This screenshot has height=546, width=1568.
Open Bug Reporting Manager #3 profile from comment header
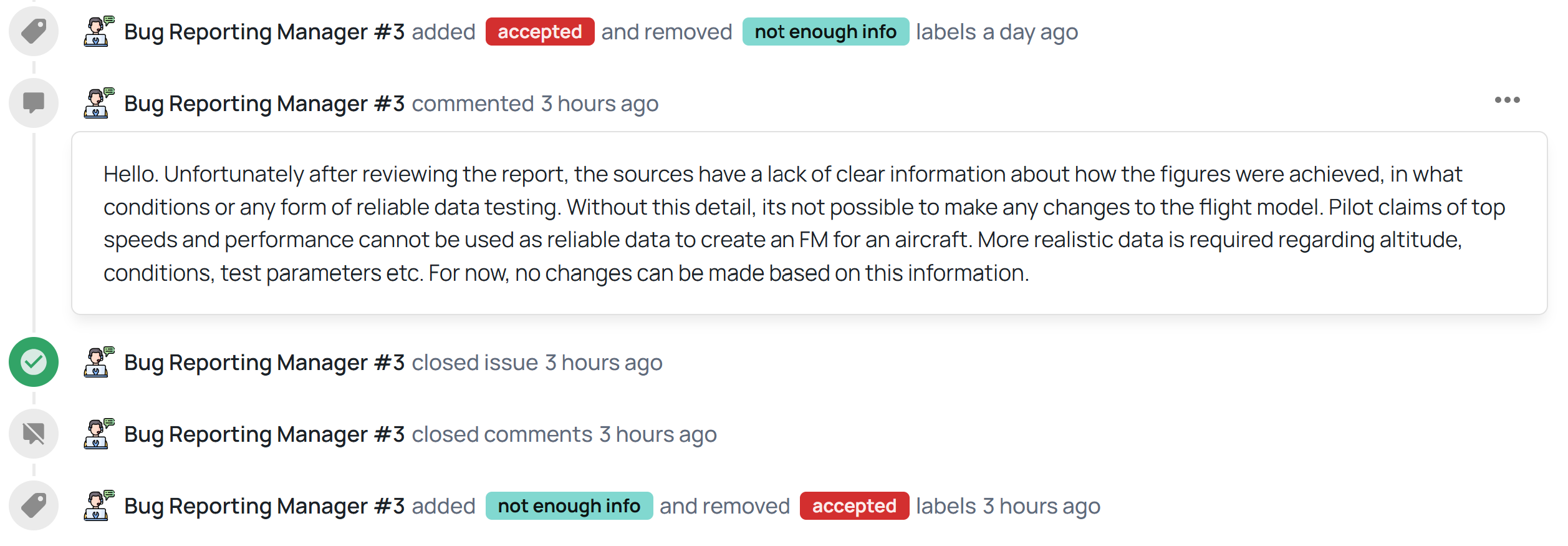pyautogui.click(x=264, y=104)
